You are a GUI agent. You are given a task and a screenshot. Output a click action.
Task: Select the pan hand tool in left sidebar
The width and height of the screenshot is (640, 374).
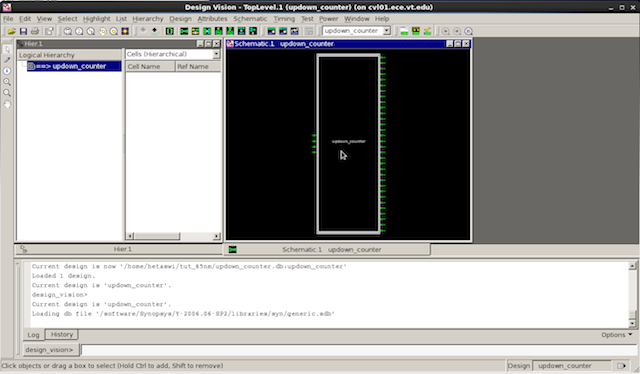pyautogui.click(x=7, y=104)
